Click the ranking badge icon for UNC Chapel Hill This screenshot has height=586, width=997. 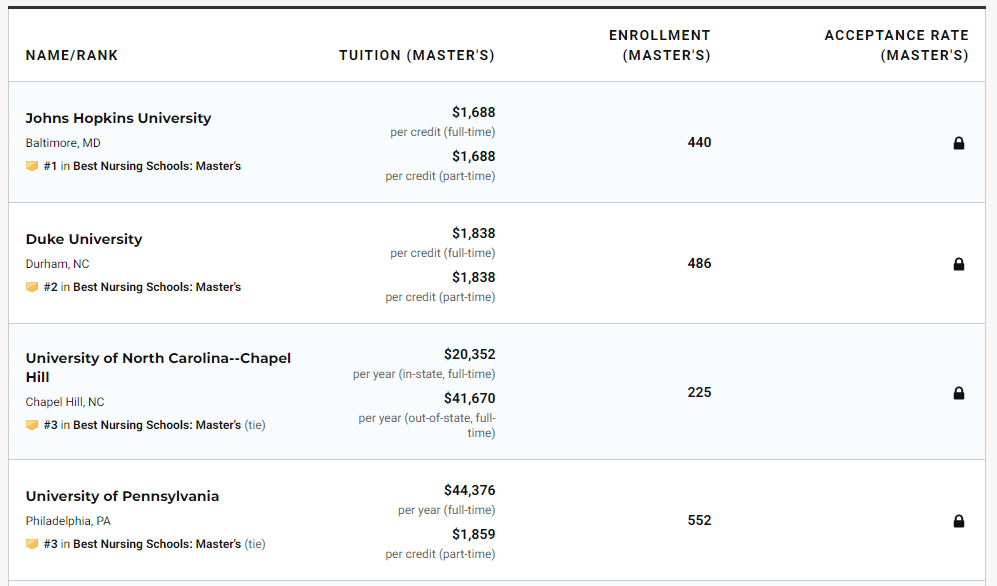32,425
